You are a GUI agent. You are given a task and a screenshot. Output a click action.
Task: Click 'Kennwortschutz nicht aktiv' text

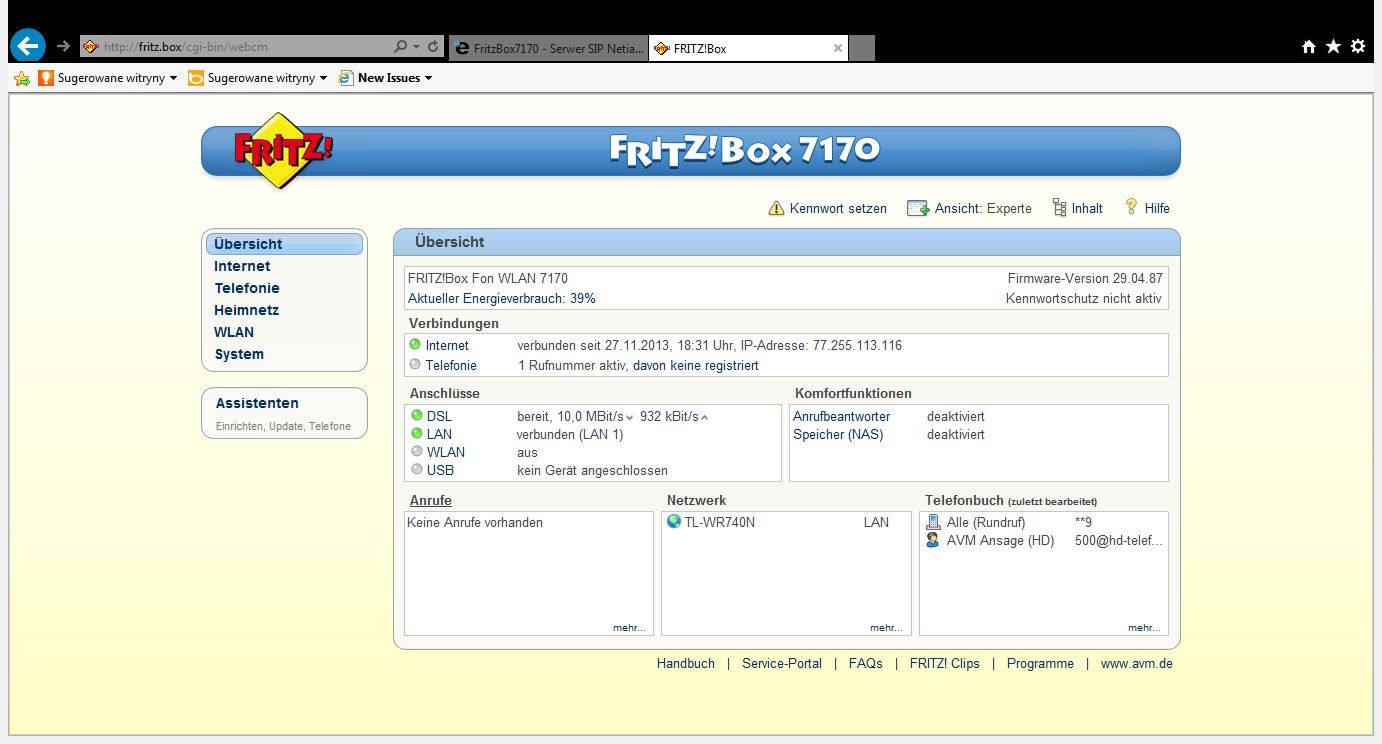(x=1084, y=298)
